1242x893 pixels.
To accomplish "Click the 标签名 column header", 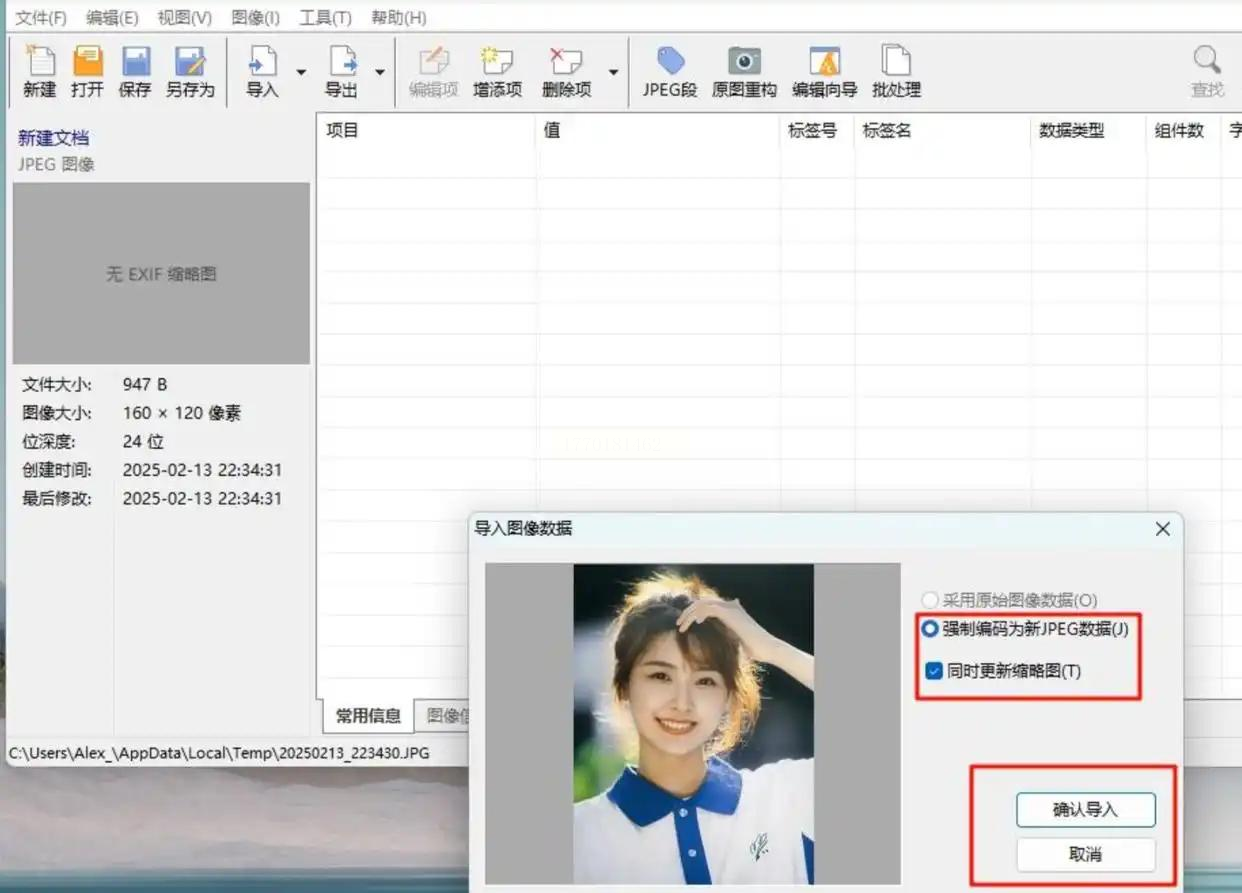I will point(942,130).
